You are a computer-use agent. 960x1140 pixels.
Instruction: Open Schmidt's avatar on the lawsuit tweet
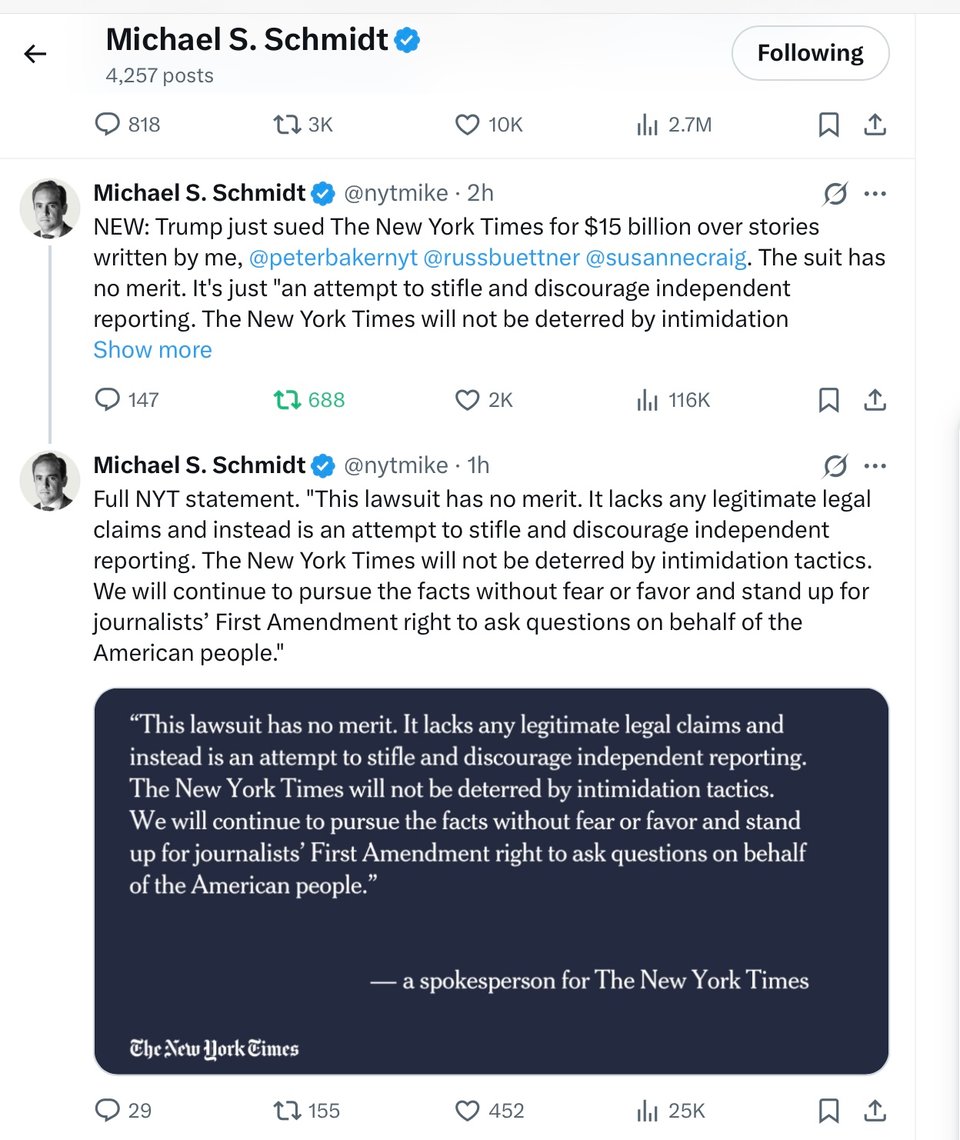pos(49,209)
